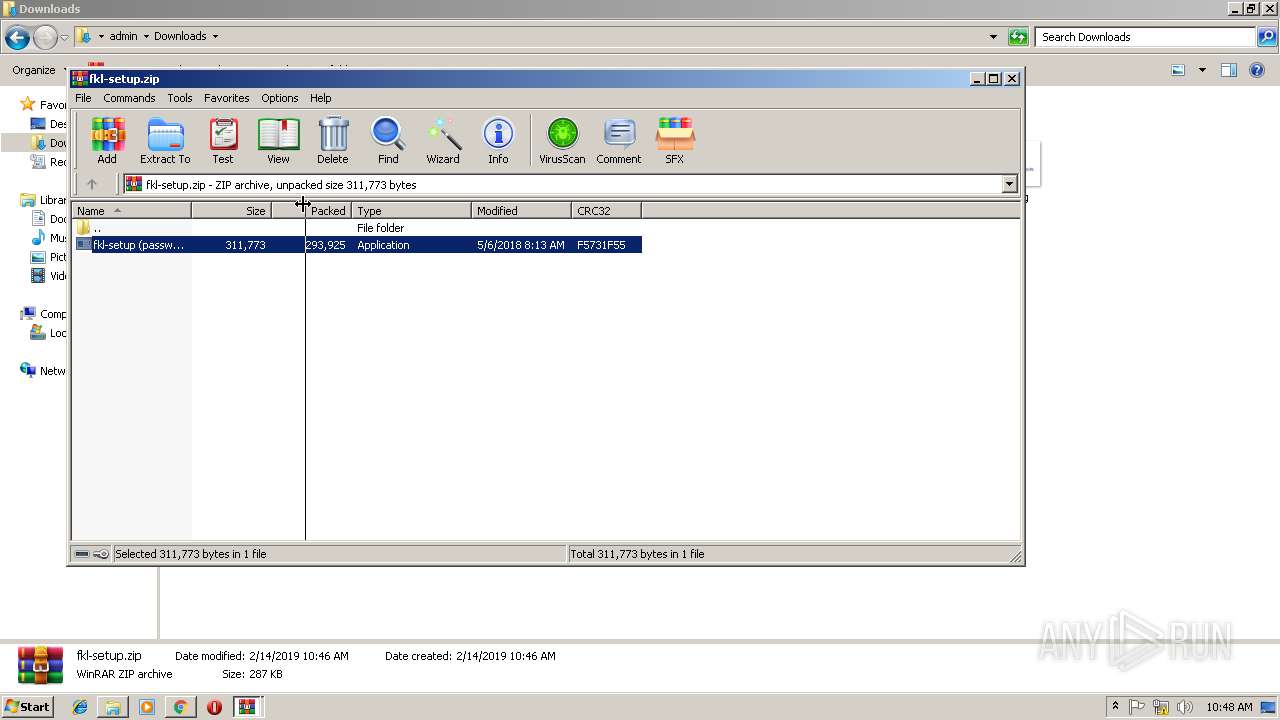Viewport: 1280px width, 720px height.
Task: Sort by the Size column header
Action: coord(231,211)
